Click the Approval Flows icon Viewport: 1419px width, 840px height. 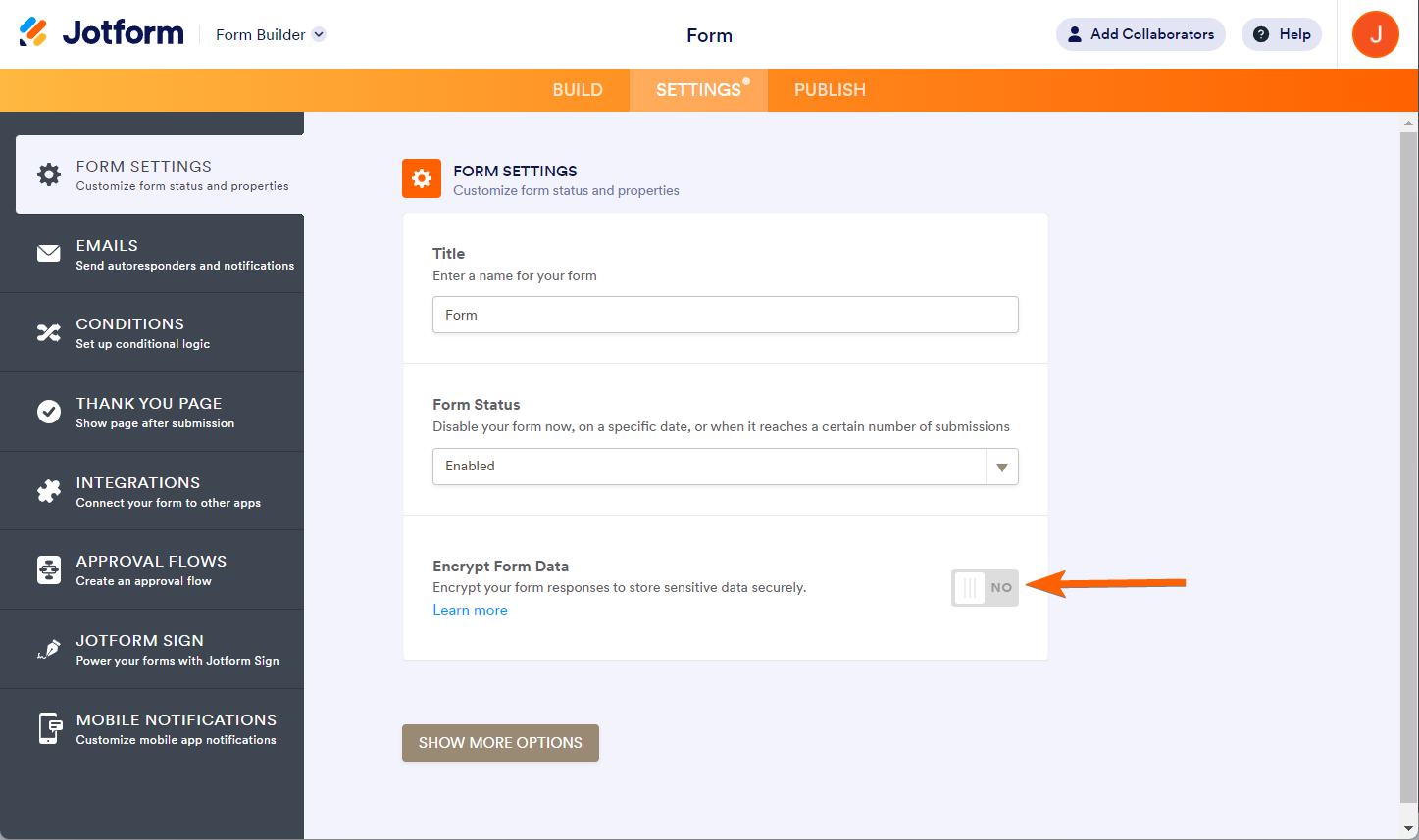[x=49, y=569]
